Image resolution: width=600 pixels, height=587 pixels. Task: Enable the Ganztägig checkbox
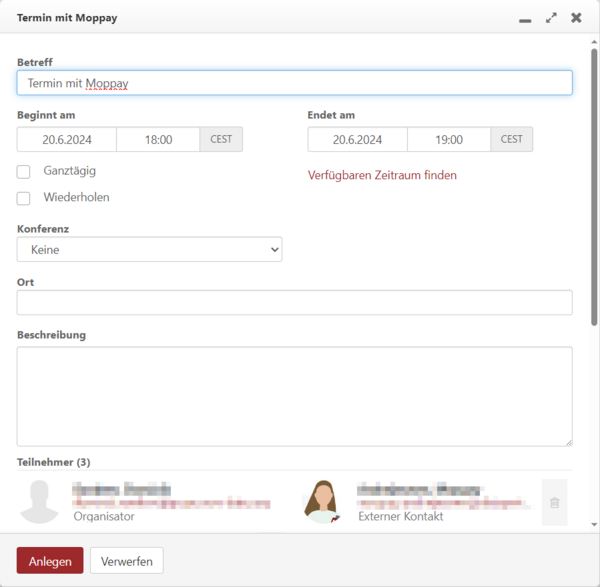click(x=23, y=172)
